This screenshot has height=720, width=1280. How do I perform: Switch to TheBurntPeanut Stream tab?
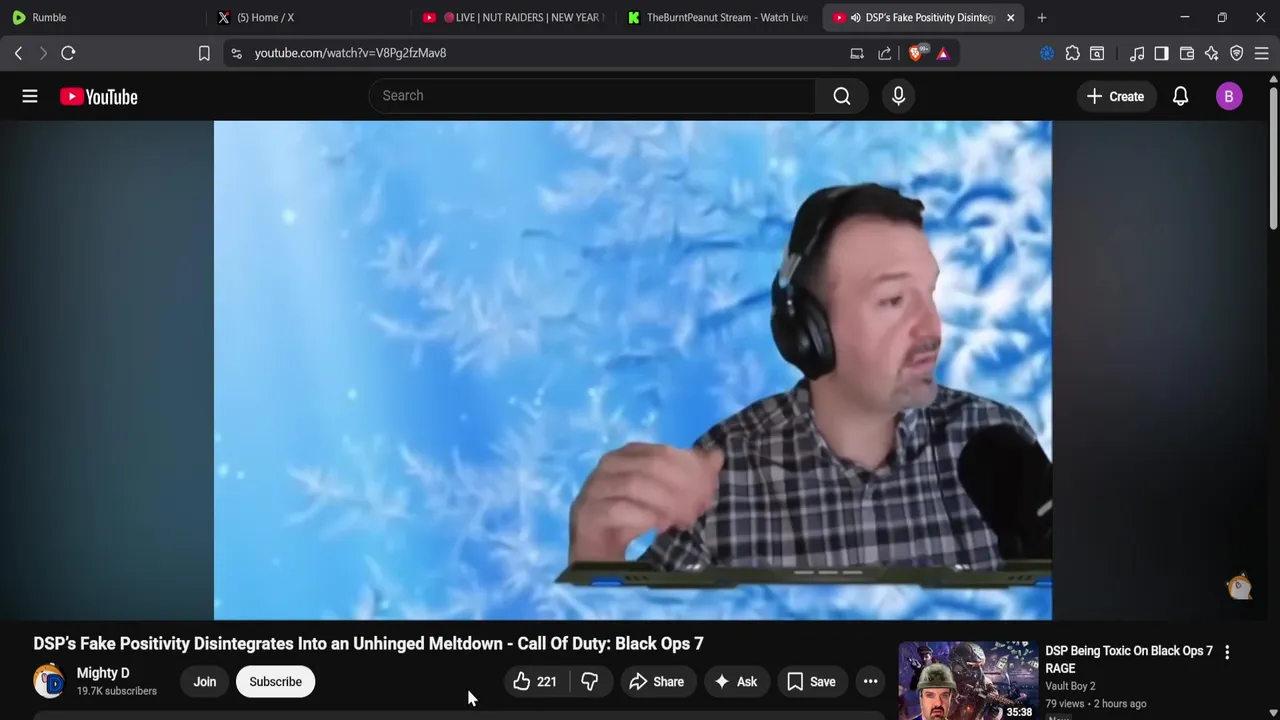(717, 17)
